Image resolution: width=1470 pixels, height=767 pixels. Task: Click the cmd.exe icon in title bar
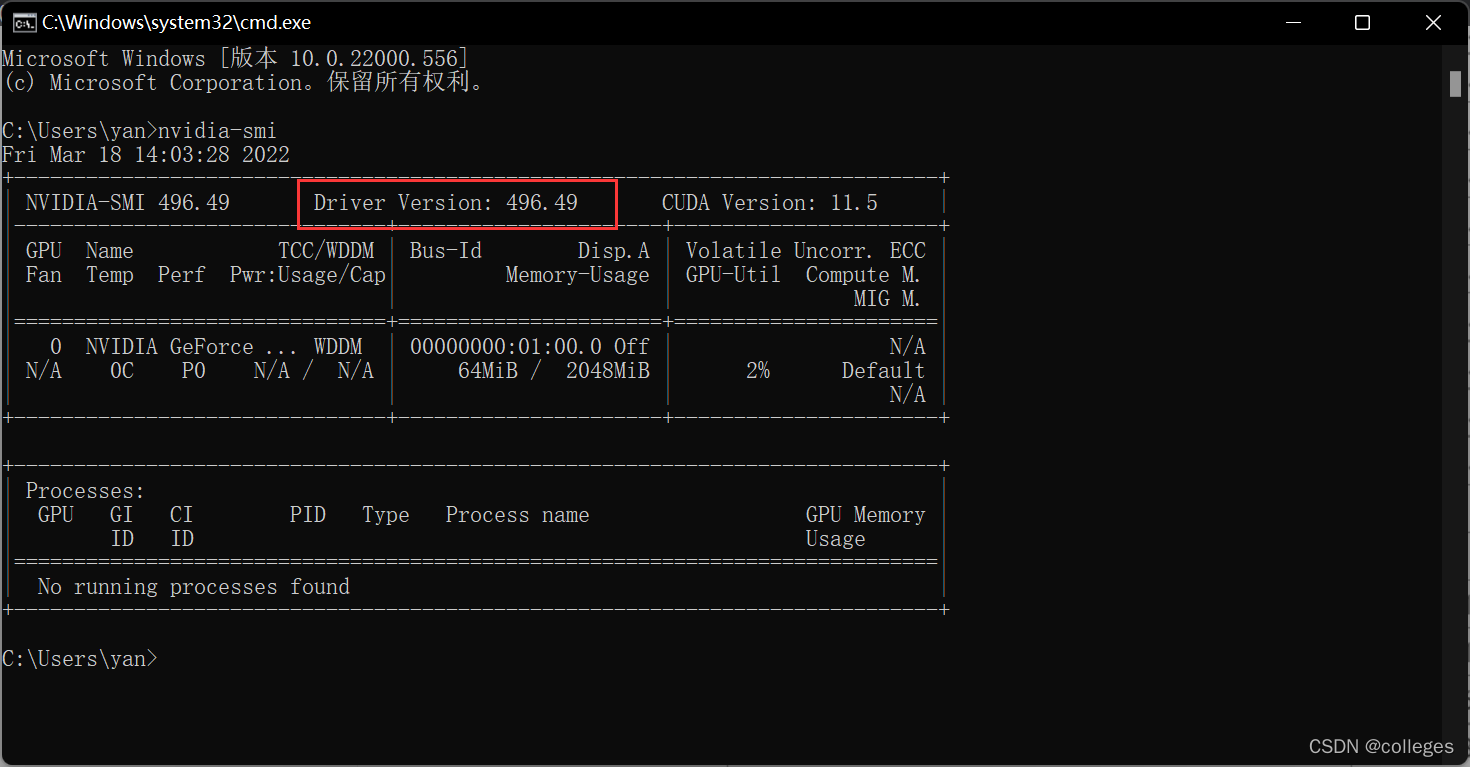tap(24, 22)
